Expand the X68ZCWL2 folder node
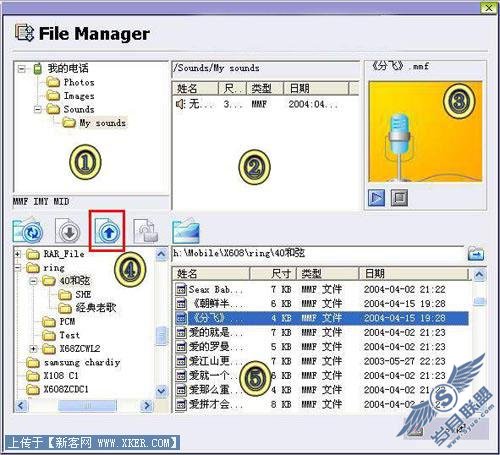The image size is (500, 455). pyautogui.click(x=33, y=349)
